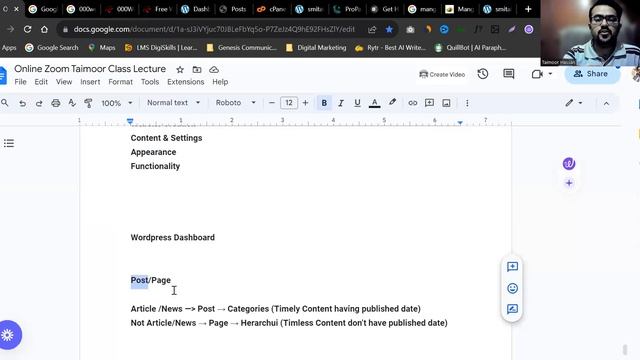The width and height of the screenshot is (640, 360).
Task: Open the Format menu
Action: 120,82
